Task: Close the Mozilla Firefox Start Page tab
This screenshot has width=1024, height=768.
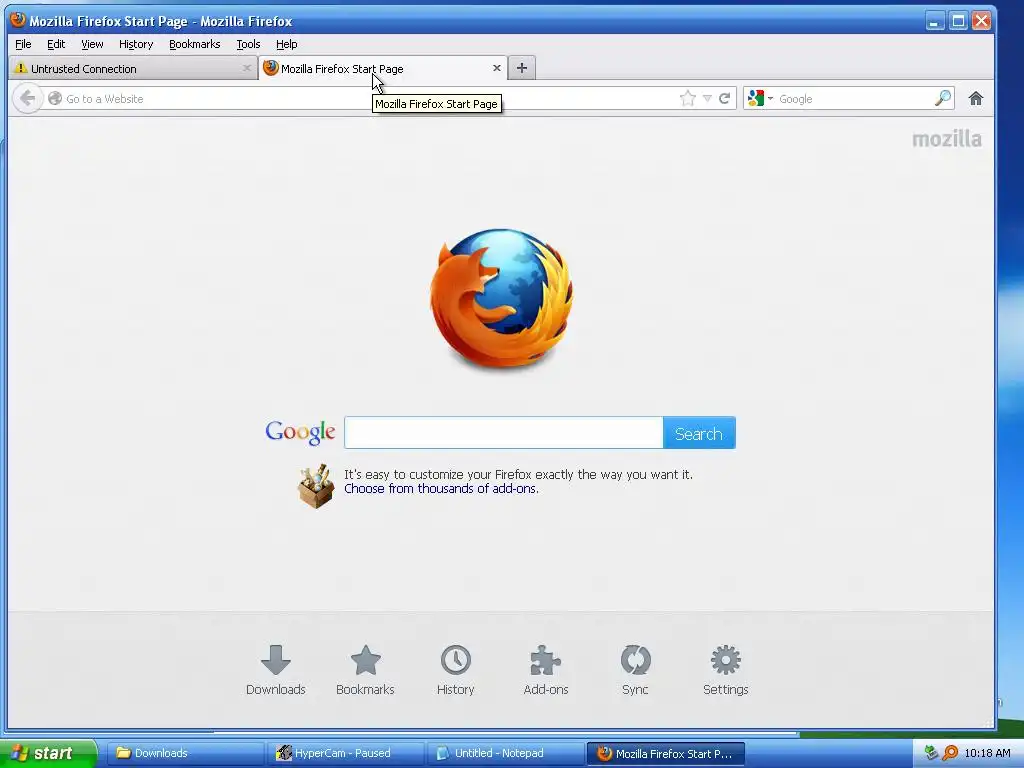Action: 496,68
